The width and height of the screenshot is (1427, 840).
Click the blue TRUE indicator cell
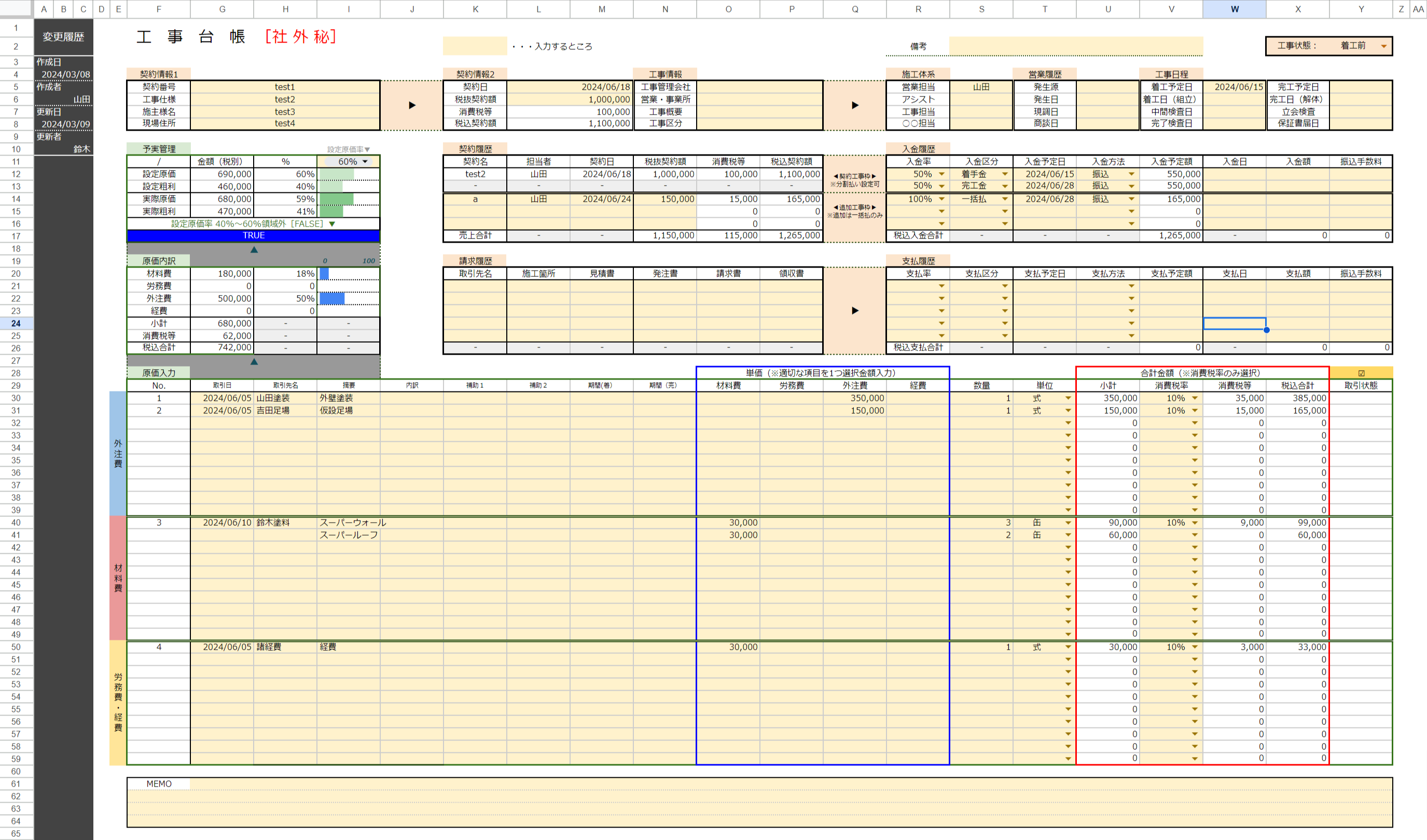(254, 235)
